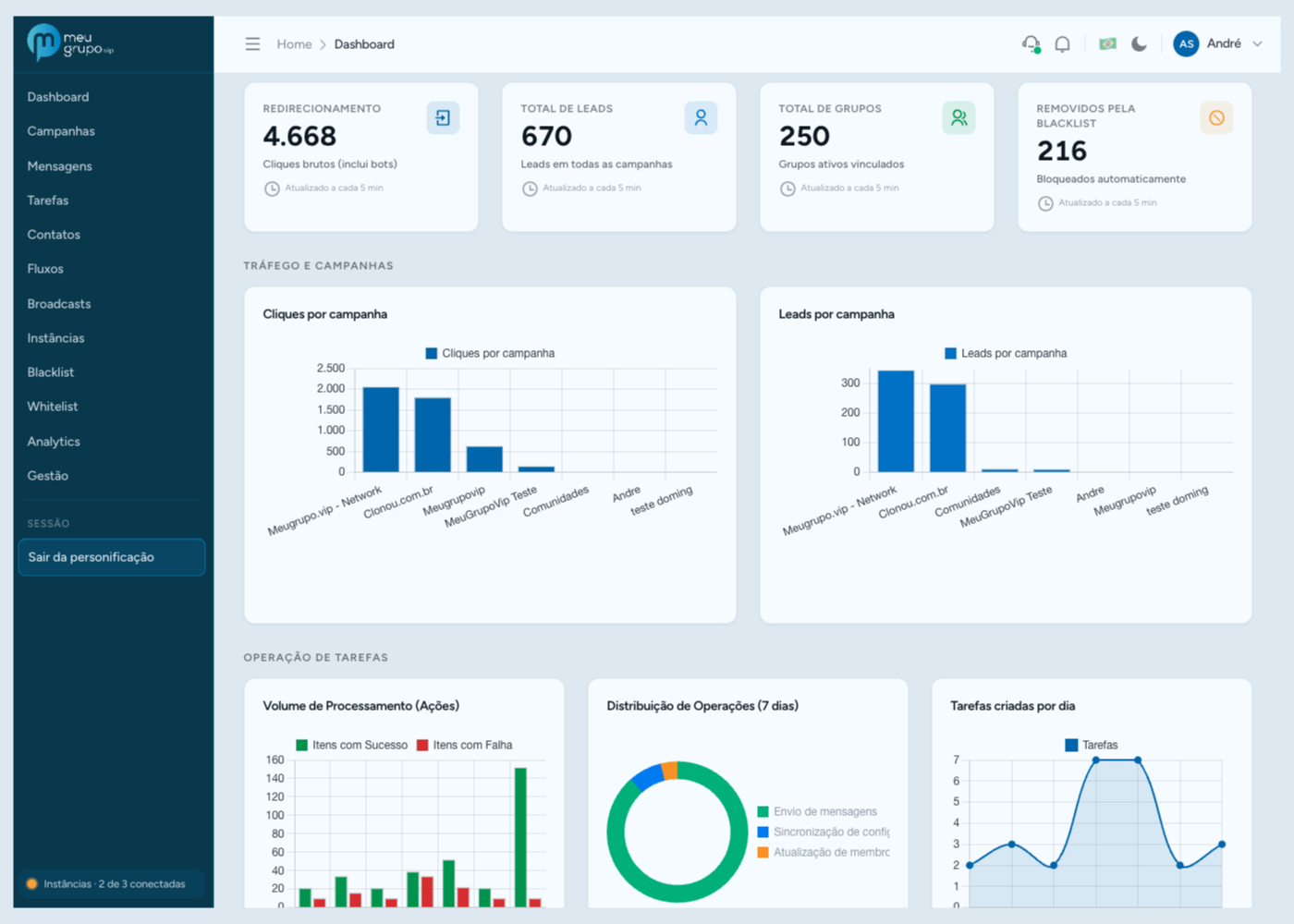This screenshot has height=924, width=1294.
Task: Click clock icon in Total de Leads card
Action: tap(530, 188)
